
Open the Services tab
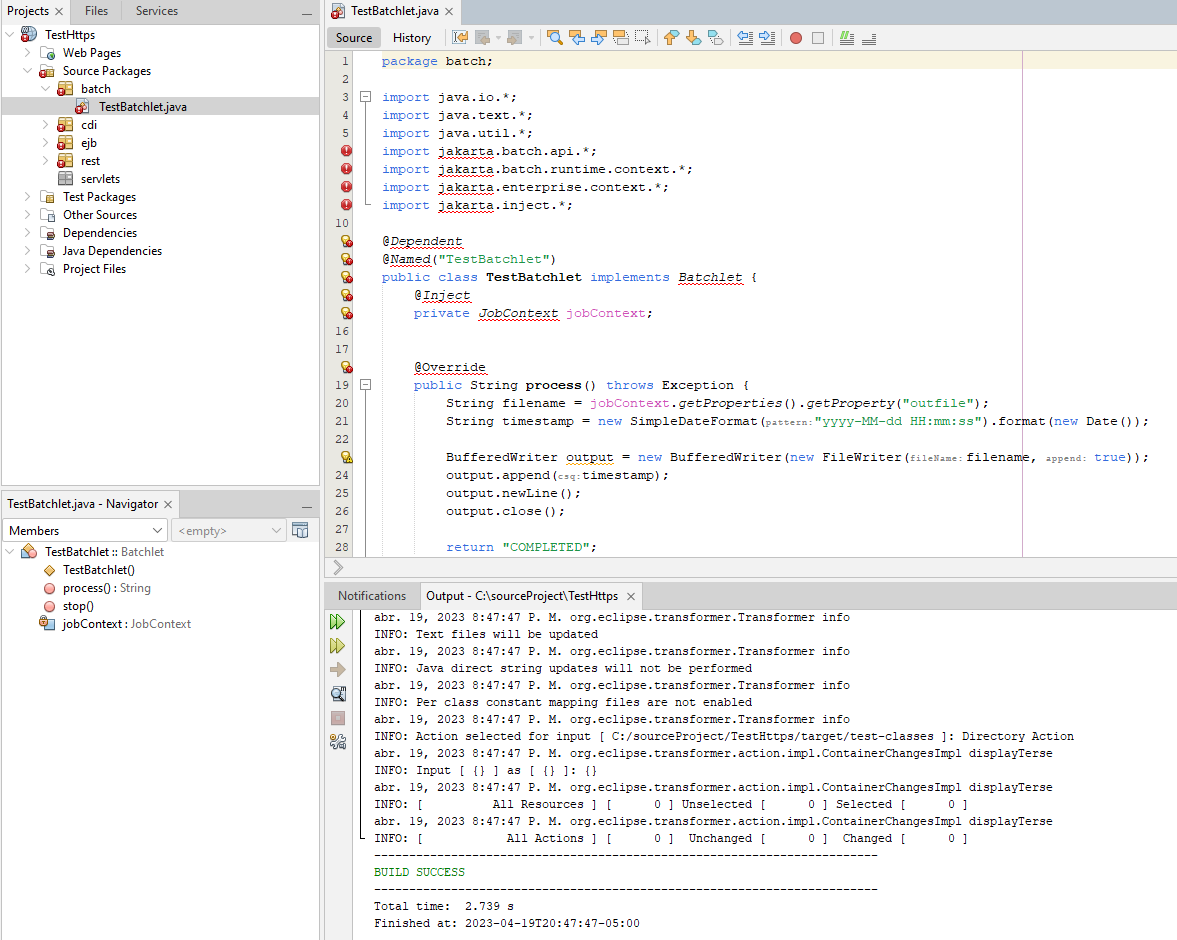pyautogui.click(x=156, y=11)
